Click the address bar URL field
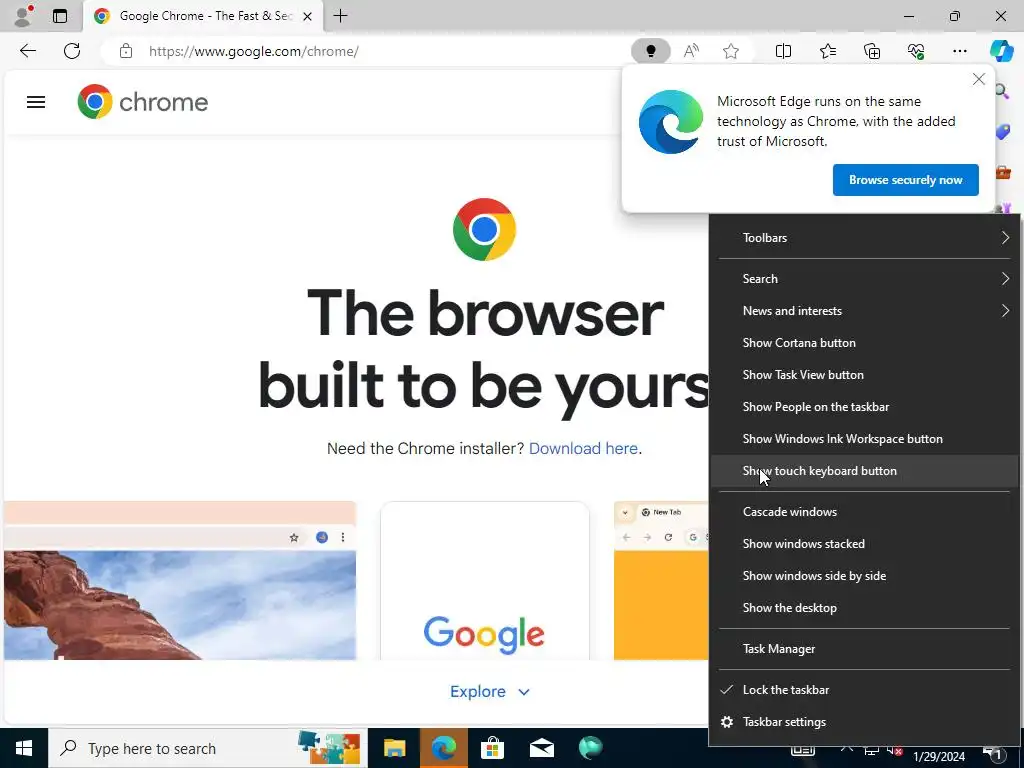This screenshot has width=1024, height=768. coord(366,51)
